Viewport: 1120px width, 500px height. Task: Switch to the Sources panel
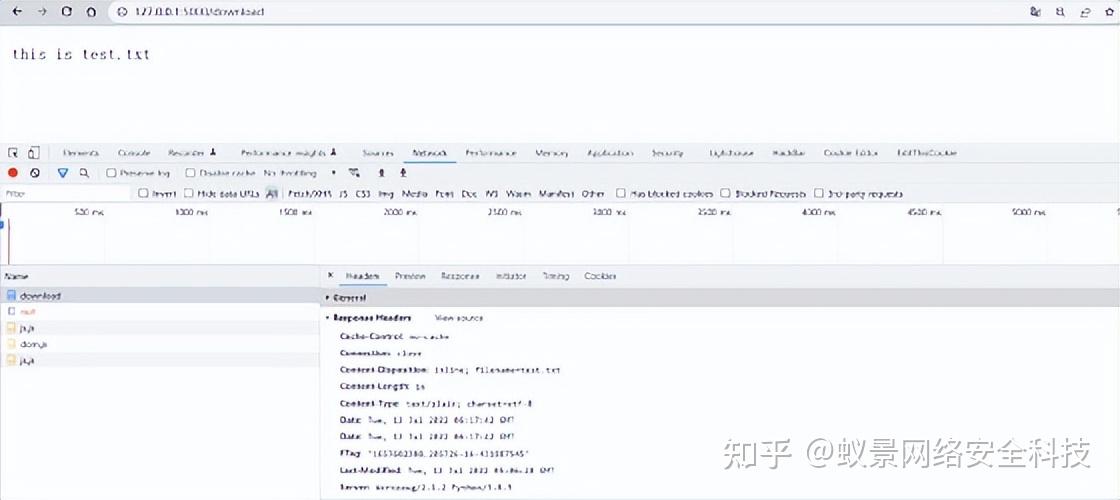pos(378,153)
